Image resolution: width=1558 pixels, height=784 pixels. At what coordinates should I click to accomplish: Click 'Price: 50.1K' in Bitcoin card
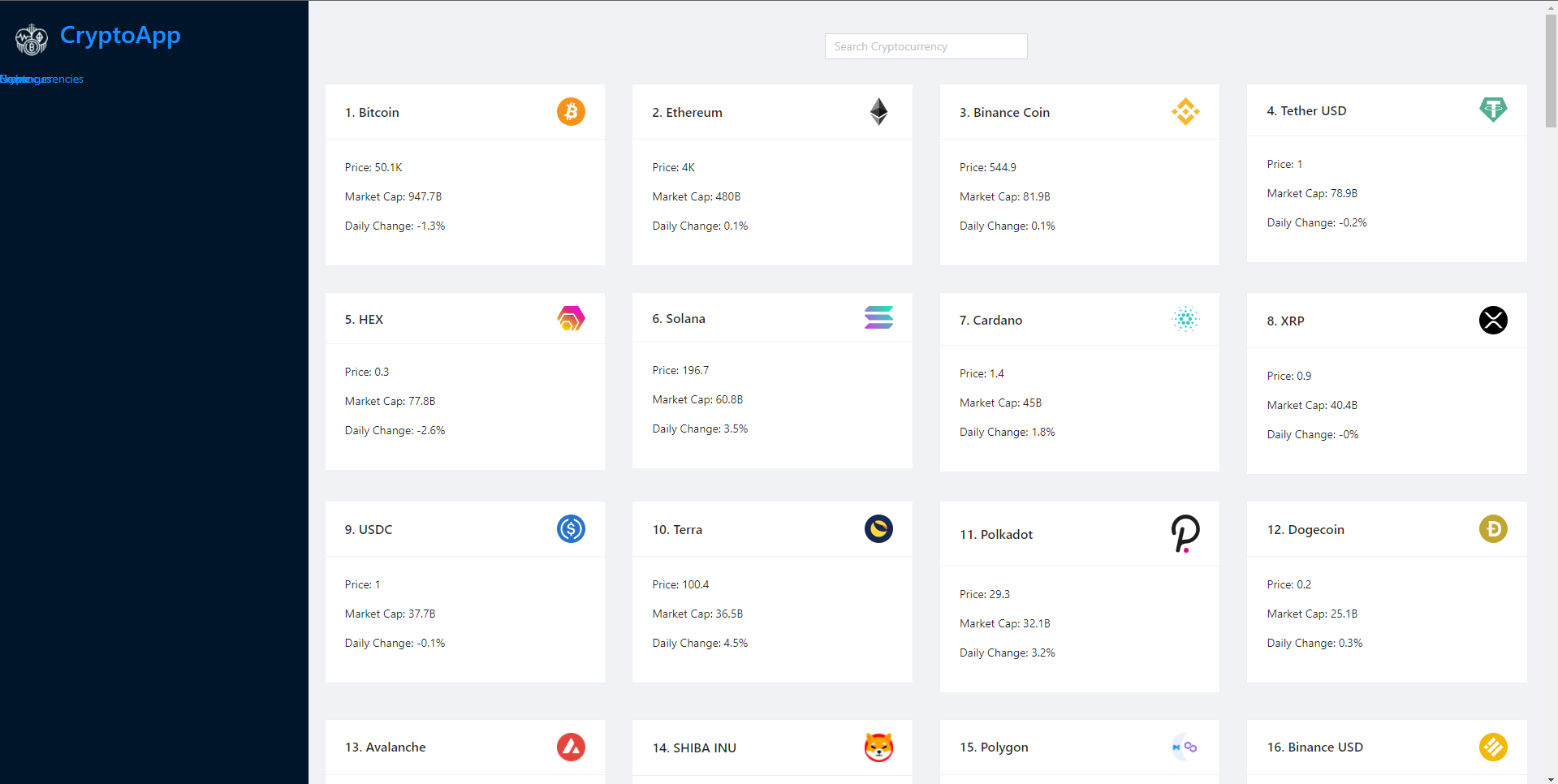point(373,167)
